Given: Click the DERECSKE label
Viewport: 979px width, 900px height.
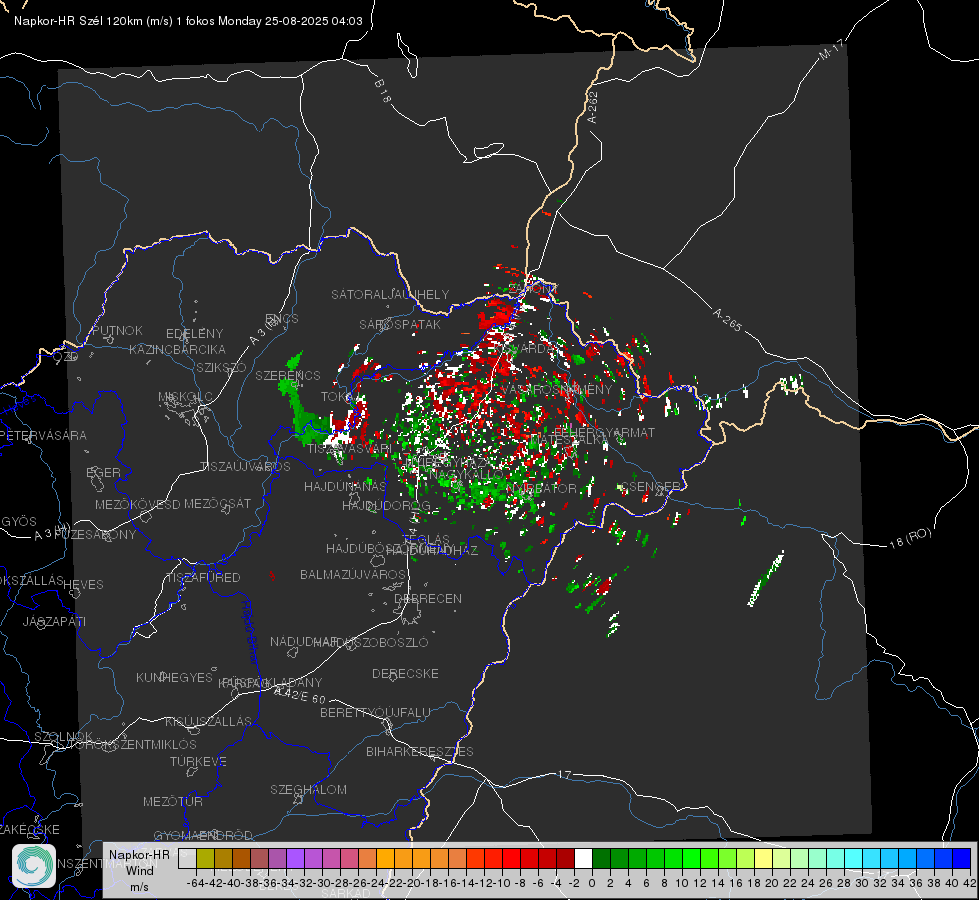Looking at the screenshot, I should (405, 673).
